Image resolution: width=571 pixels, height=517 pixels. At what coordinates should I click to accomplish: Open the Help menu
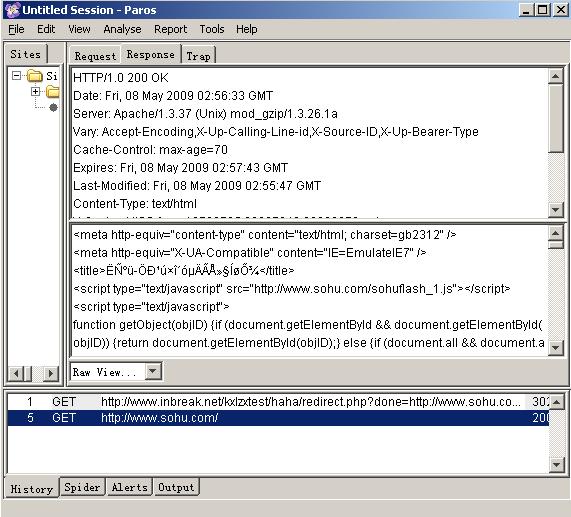pos(247,29)
